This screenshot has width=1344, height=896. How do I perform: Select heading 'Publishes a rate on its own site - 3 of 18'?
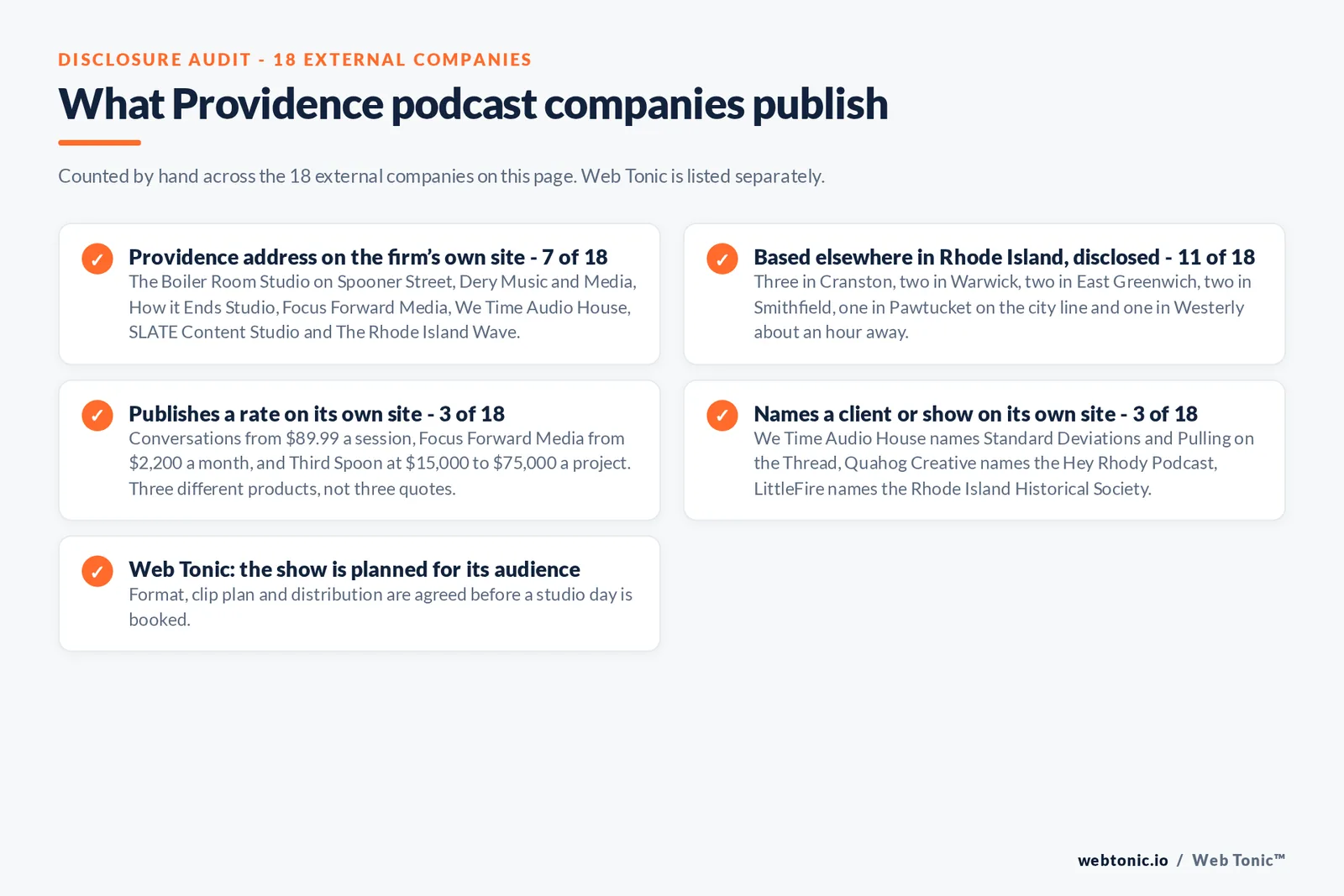coord(317,414)
